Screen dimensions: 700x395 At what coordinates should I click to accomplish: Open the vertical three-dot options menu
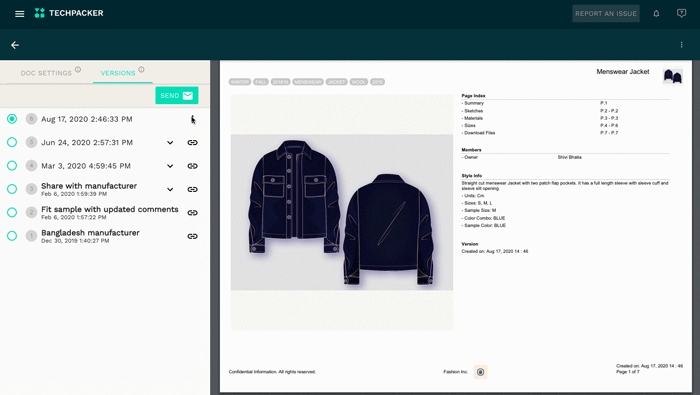[681, 45]
